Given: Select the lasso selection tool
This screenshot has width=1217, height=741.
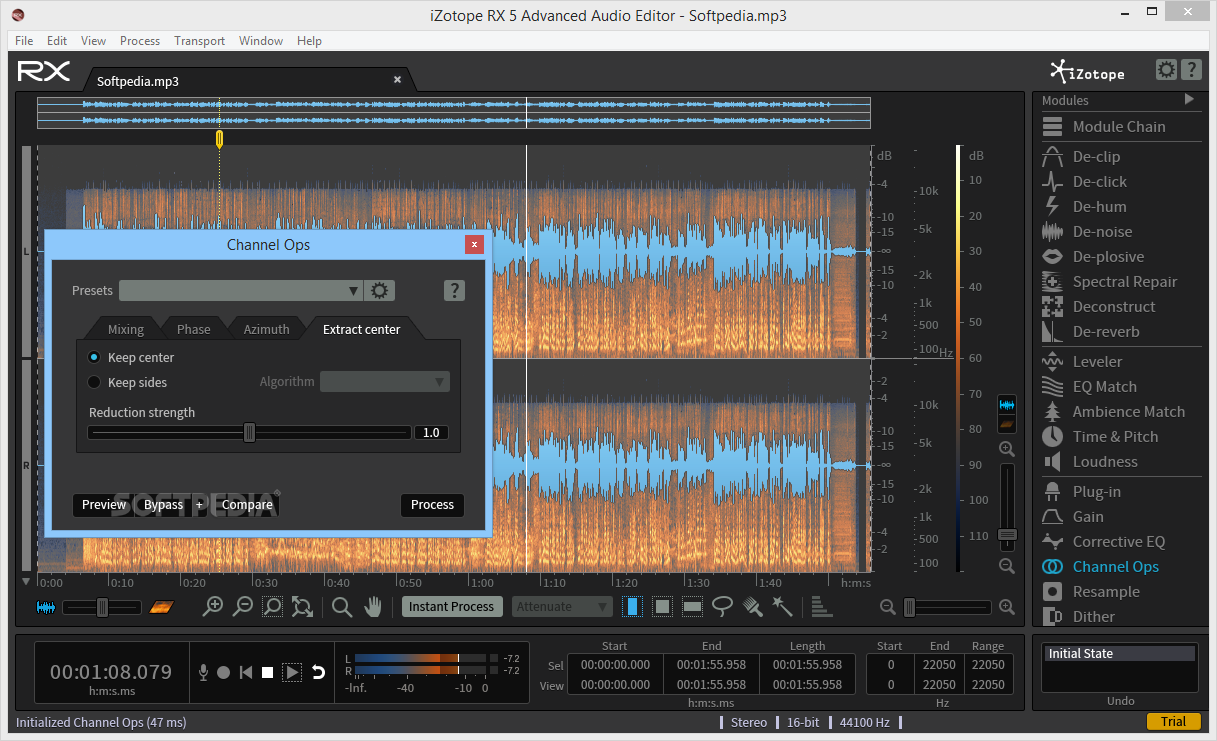Looking at the screenshot, I should tap(722, 606).
